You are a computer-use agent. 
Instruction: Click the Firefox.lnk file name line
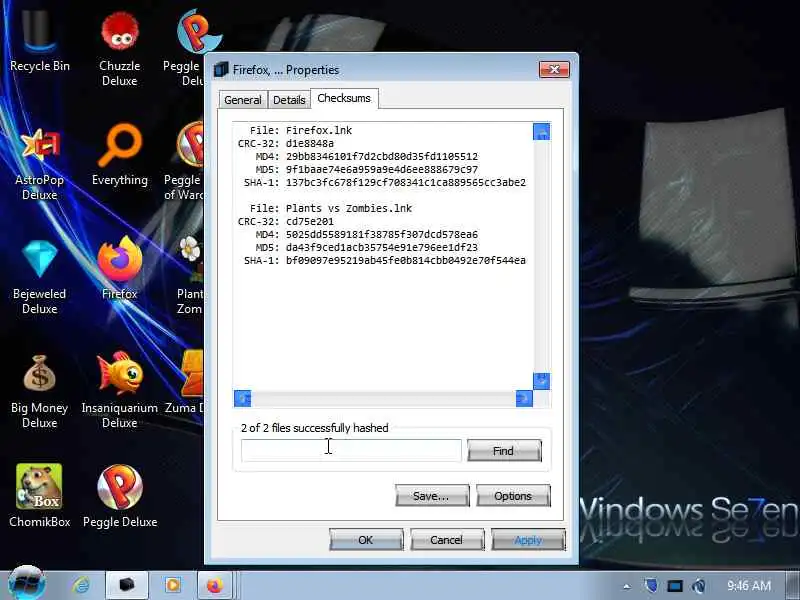pos(301,130)
